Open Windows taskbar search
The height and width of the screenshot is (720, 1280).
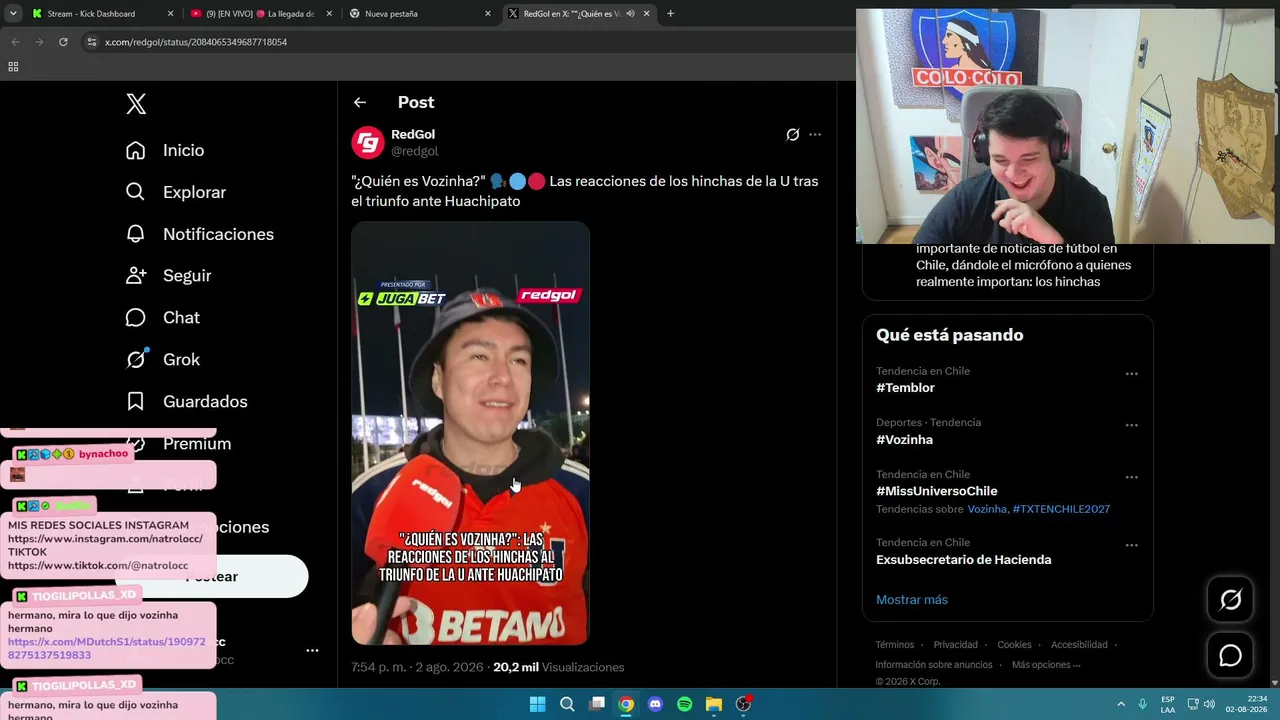pyautogui.click(x=567, y=704)
